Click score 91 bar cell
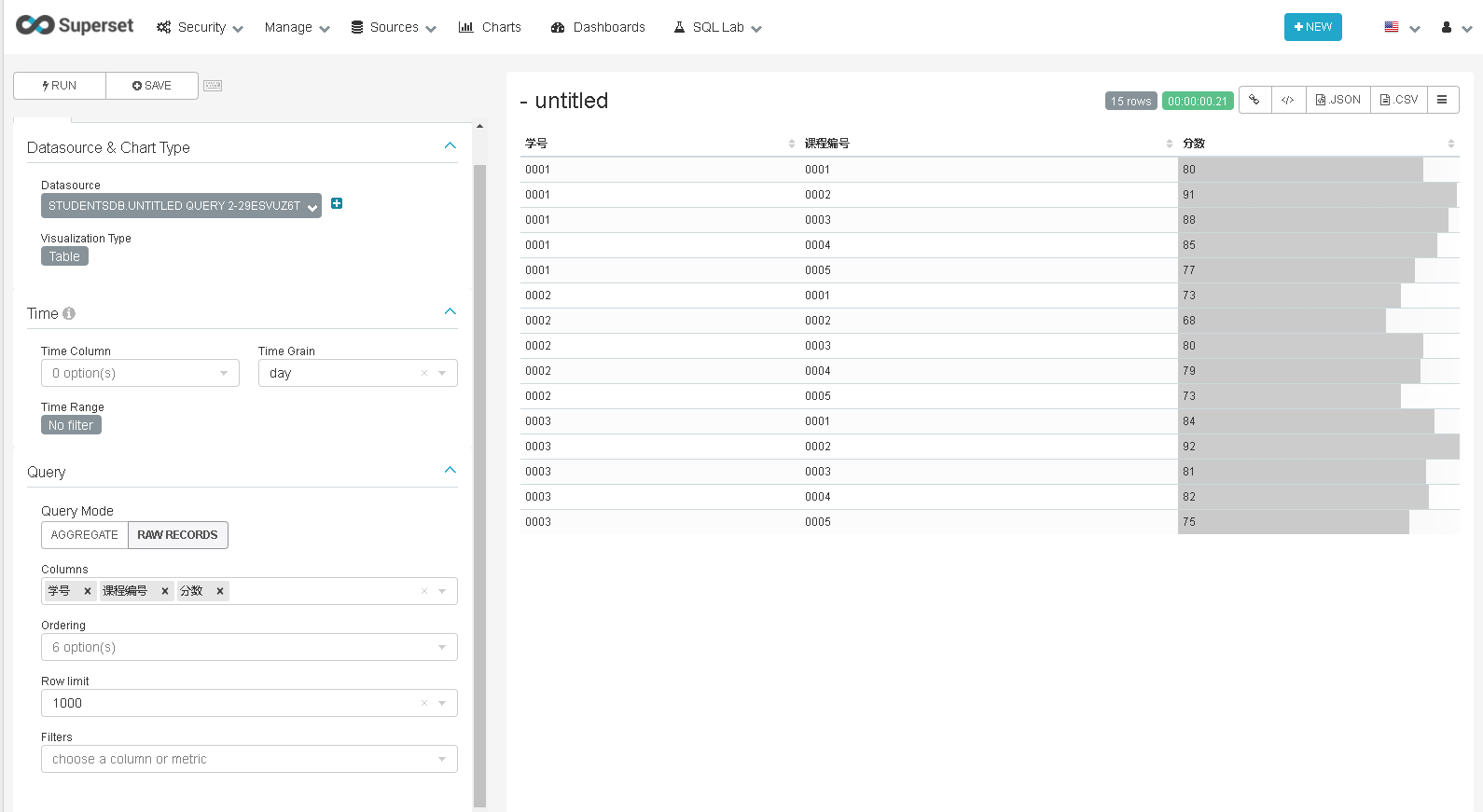This screenshot has width=1483, height=812. 1319,195
